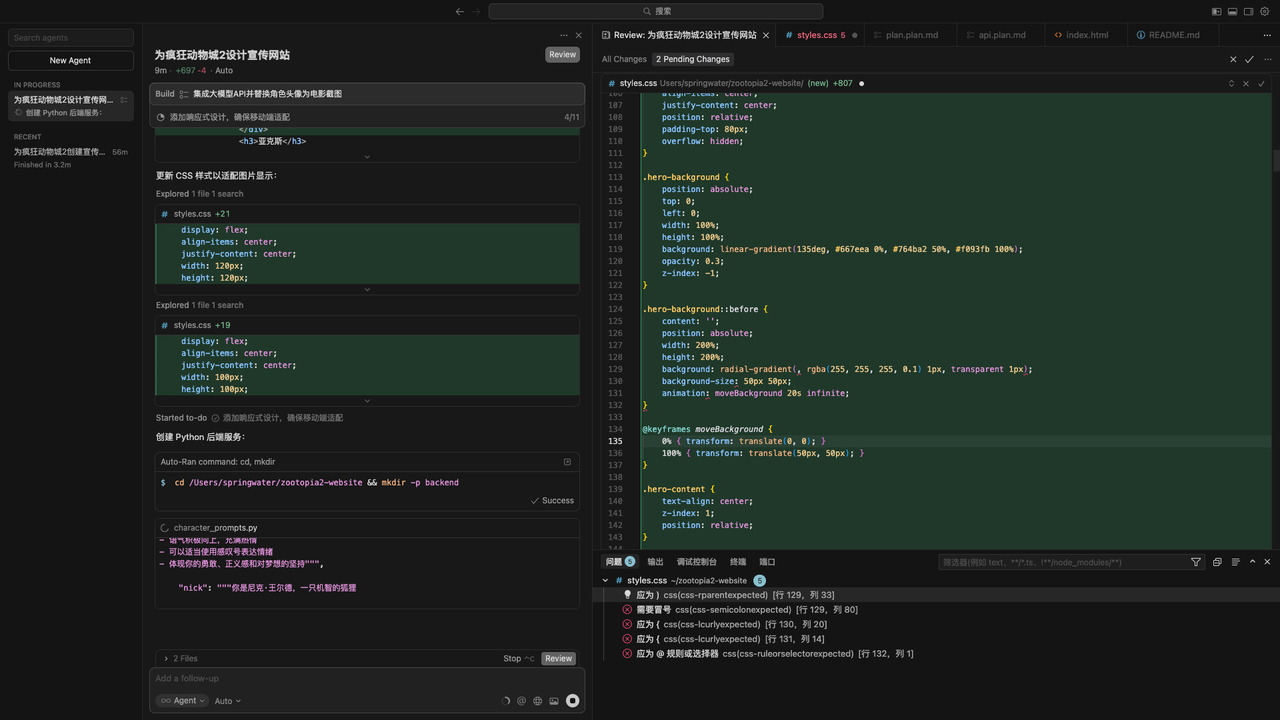Toggle the secondary sidebar layout icon

point(1248,11)
